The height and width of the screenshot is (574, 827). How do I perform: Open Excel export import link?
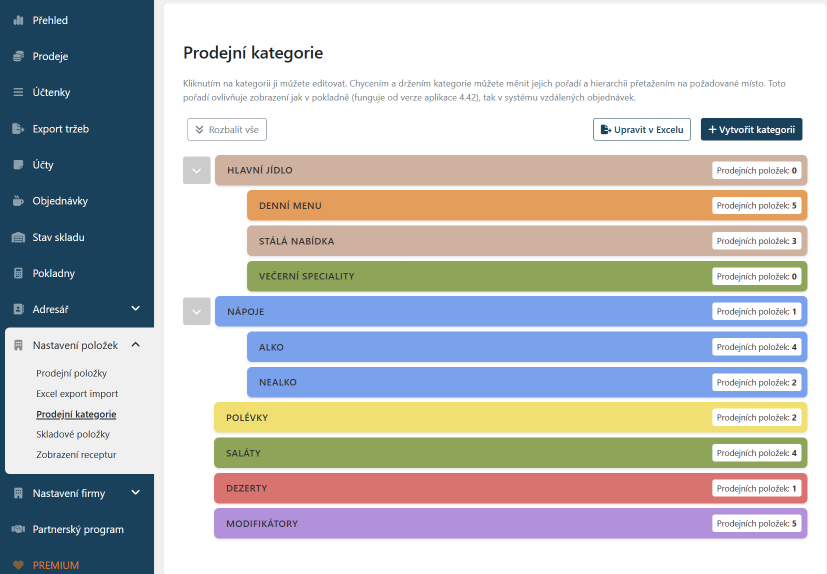coord(77,394)
